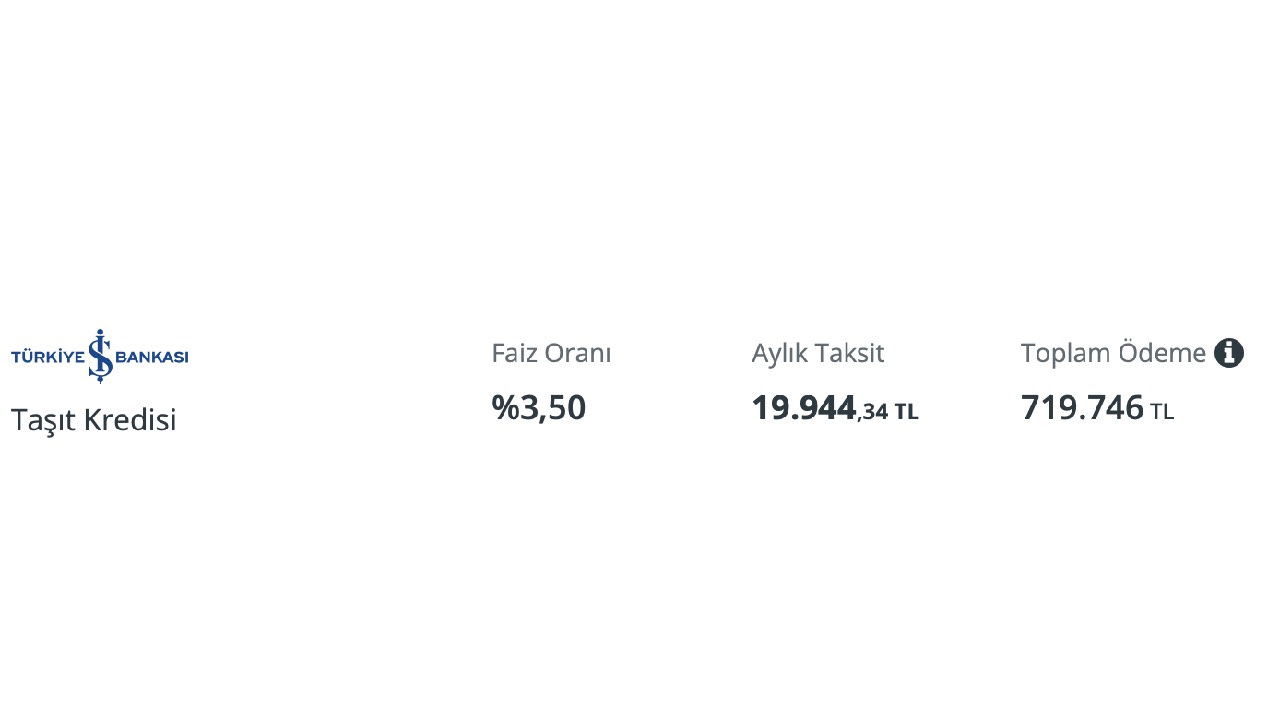Click the ,34 TL kuruş portion
Viewport: 1280px width, 720px height.
tap(888, 411)
